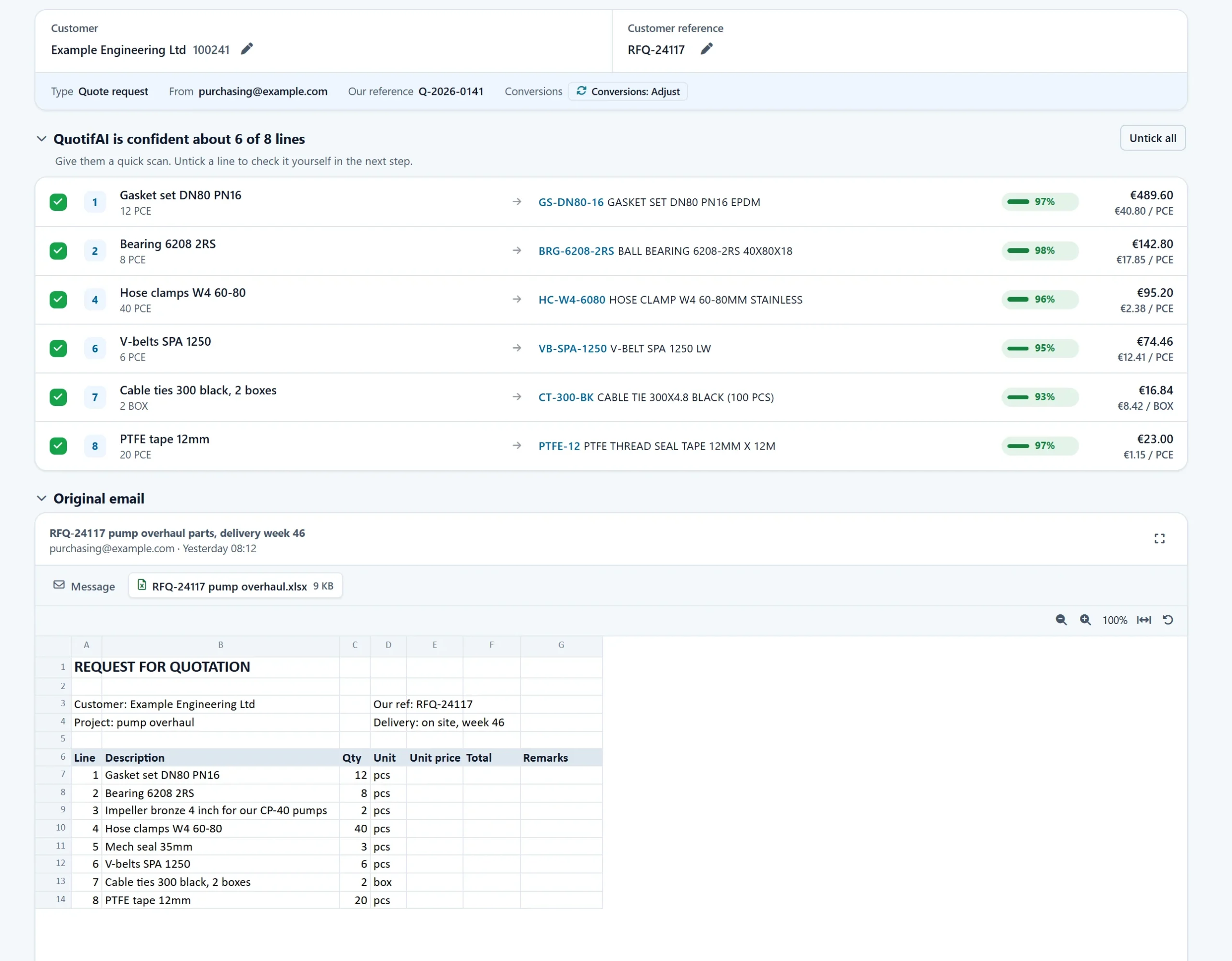Viewport: 1232px width, 961px height.
Task: Reset spreadsheet preview zoom
Action: click(1168, 620)
